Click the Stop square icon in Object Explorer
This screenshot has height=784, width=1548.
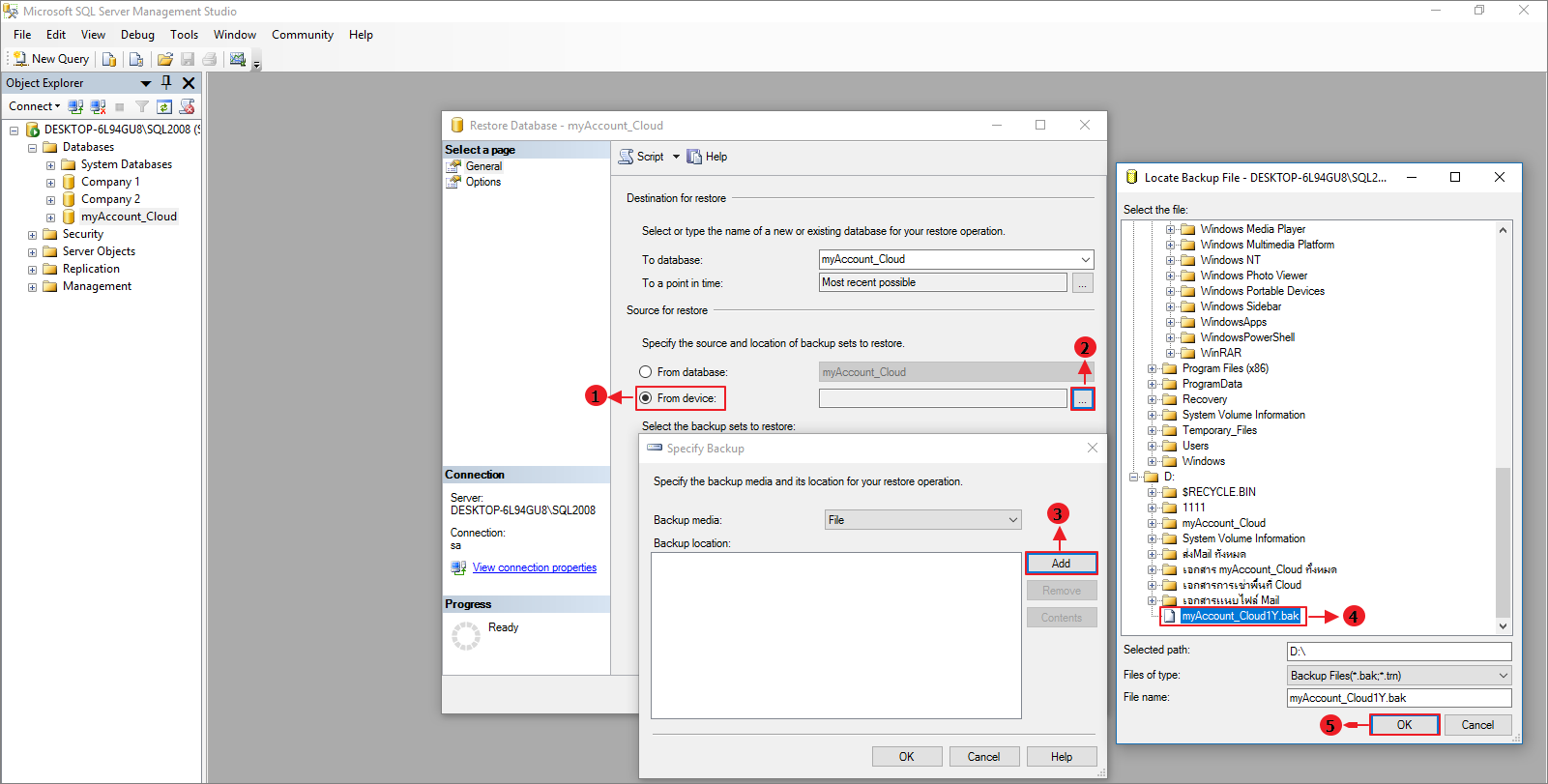(x=120, y=106)
